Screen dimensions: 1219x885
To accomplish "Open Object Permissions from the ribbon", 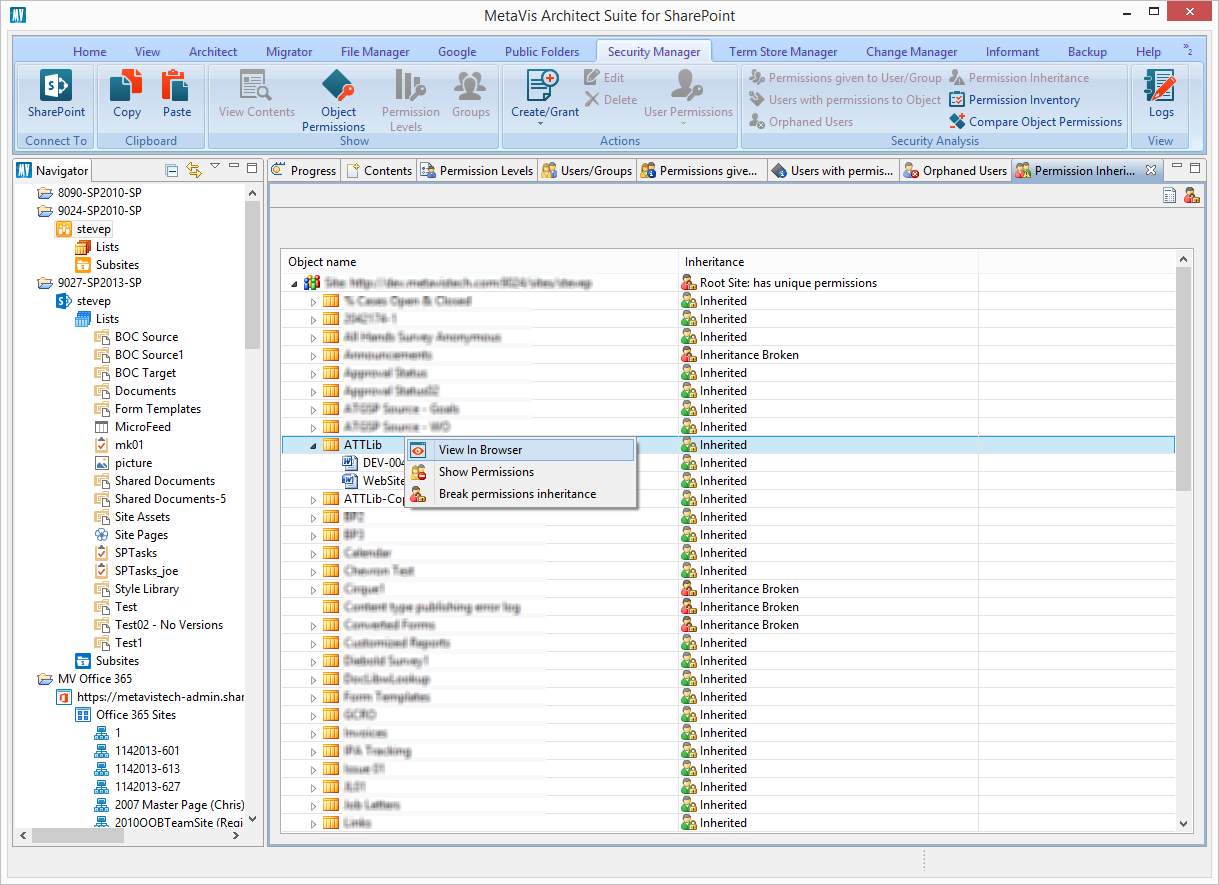I will coord(338,87).
